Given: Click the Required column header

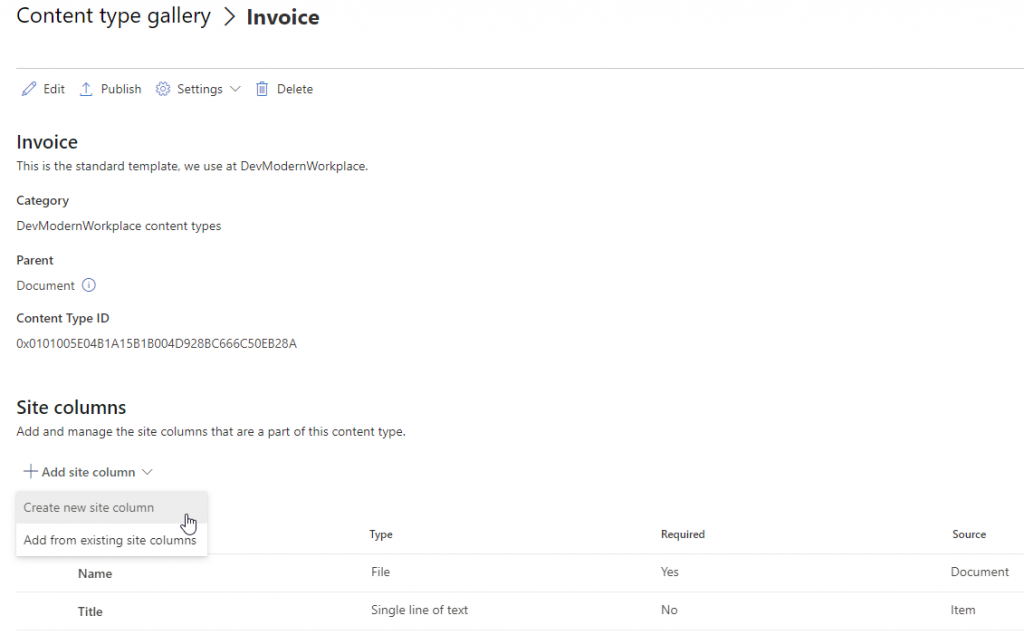Looking at the screenshot, I should (683, 534).
